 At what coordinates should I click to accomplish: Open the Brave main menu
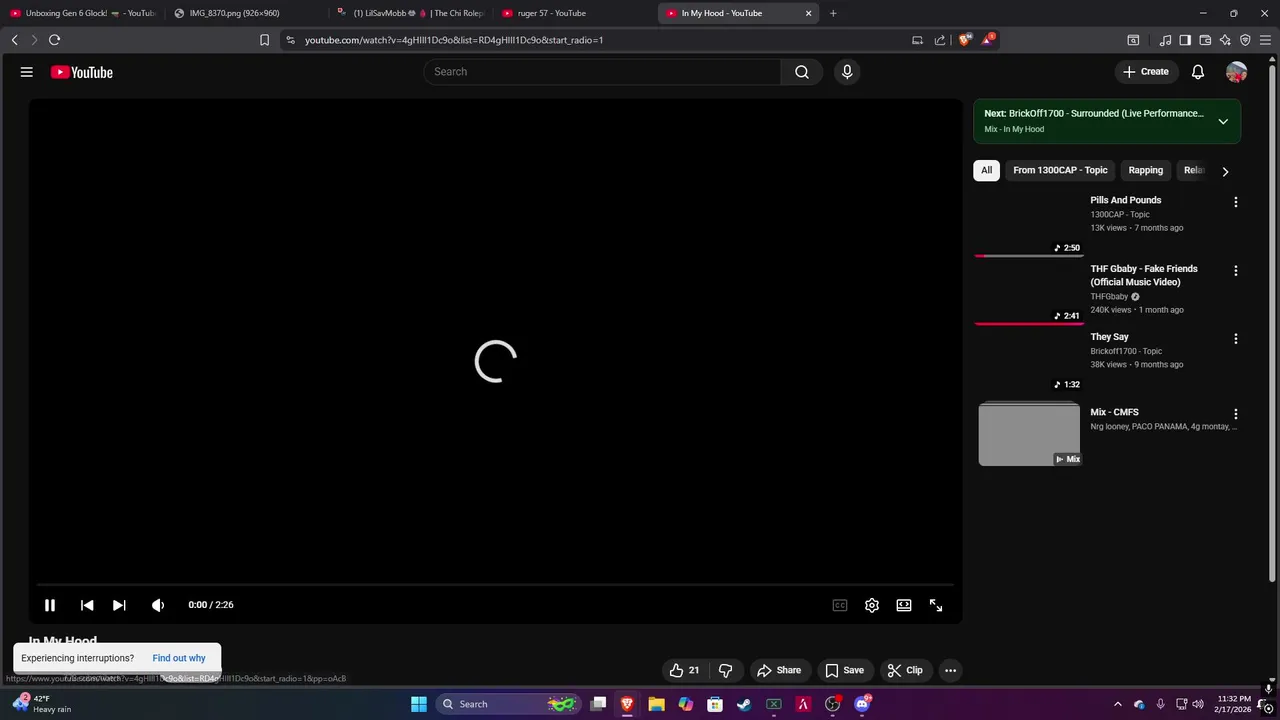click(1265, 40)
